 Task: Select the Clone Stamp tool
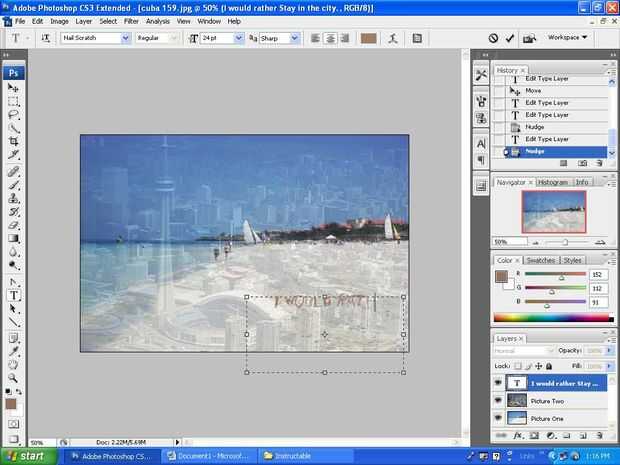pos(13,198)
